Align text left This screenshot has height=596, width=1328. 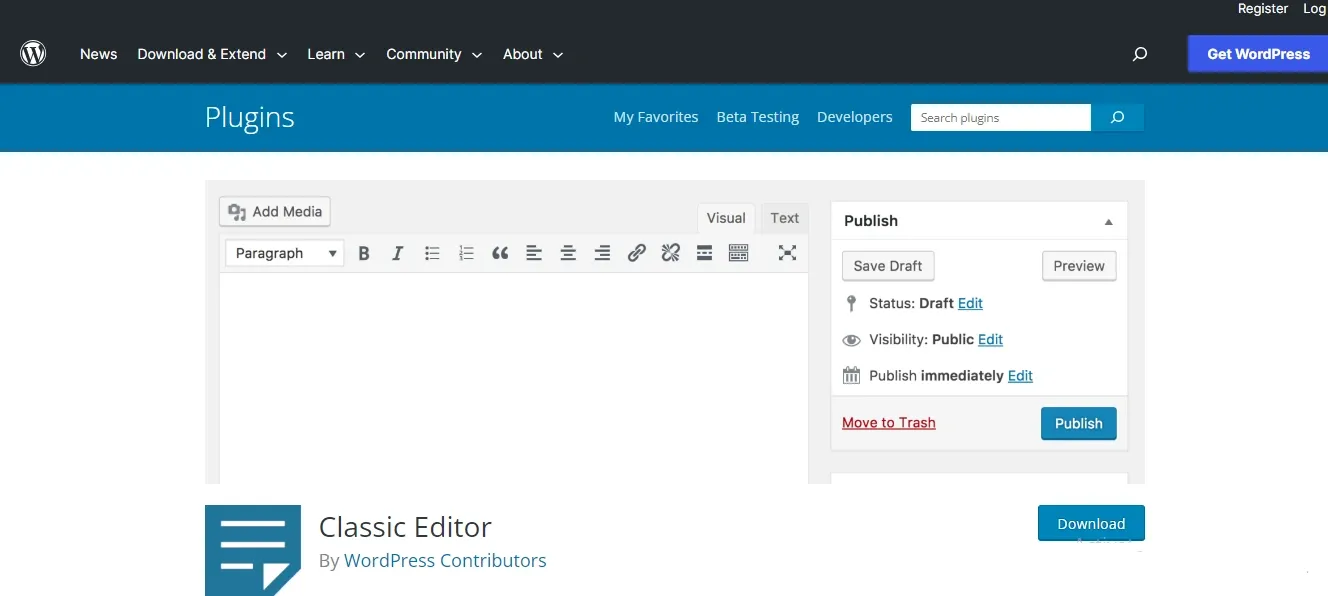click(x=534, y=253)
